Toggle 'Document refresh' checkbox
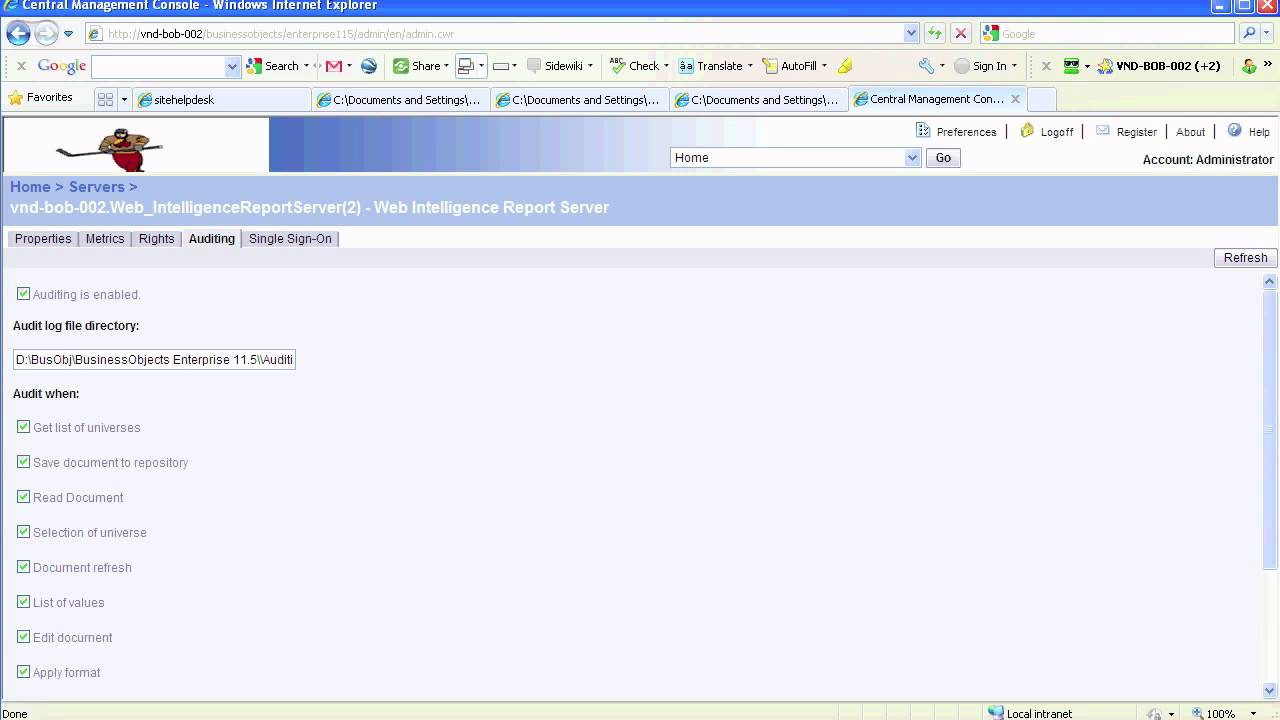Viewport: 1280px width, 720px height. point(23,567)
